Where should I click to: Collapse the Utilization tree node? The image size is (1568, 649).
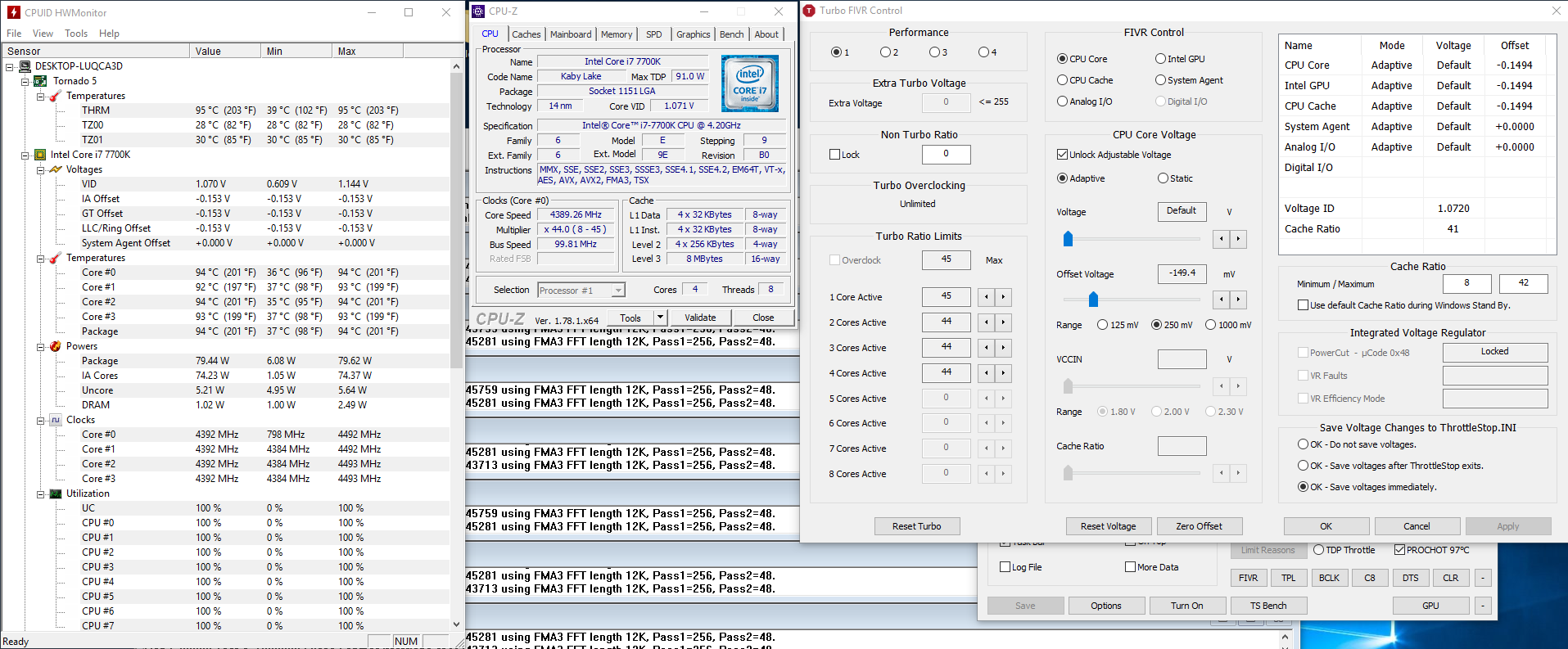40,494
